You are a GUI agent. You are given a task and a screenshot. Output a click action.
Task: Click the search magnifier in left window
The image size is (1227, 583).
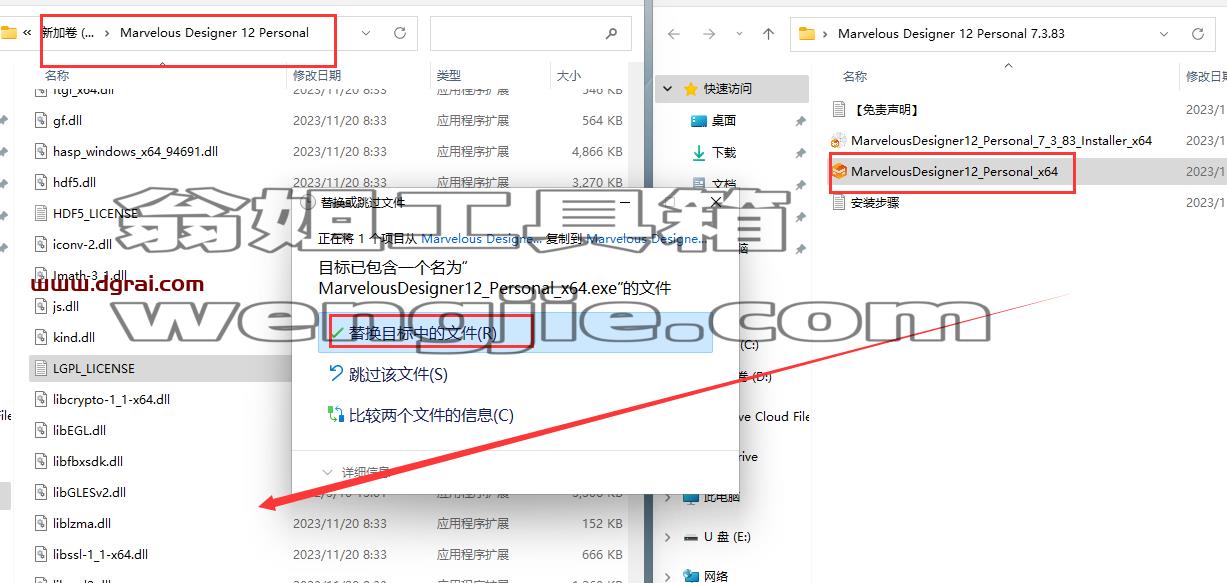[612, 33]
